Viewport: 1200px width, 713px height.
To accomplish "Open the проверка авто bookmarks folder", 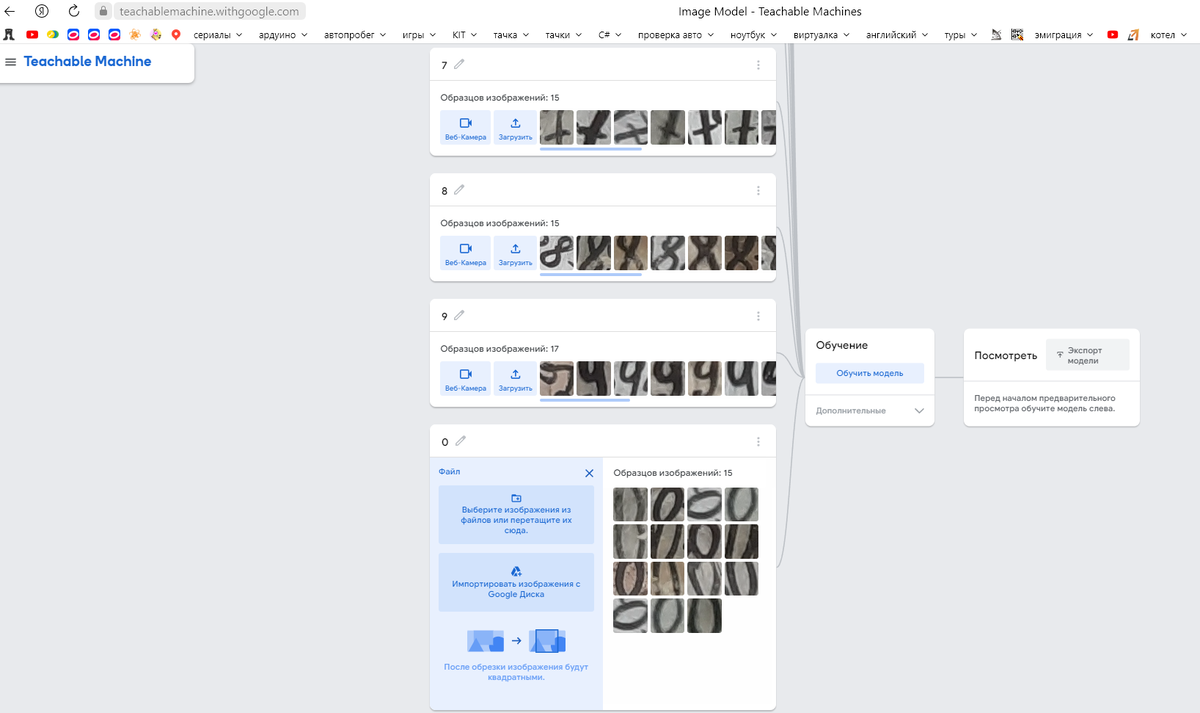I will pos(675,34).
